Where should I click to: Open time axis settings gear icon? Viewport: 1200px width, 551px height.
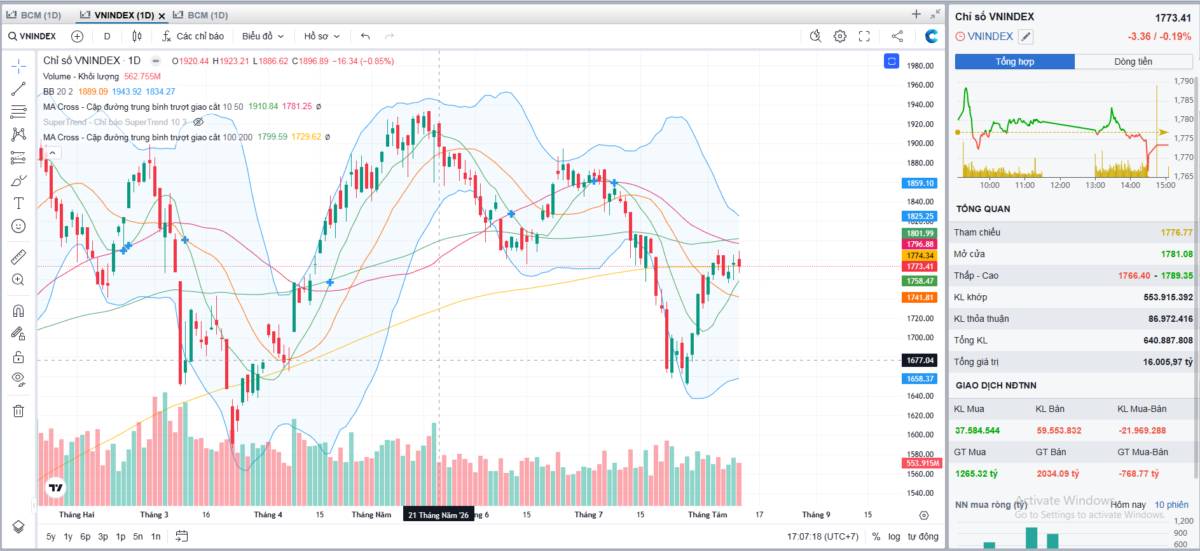point(924,514)
